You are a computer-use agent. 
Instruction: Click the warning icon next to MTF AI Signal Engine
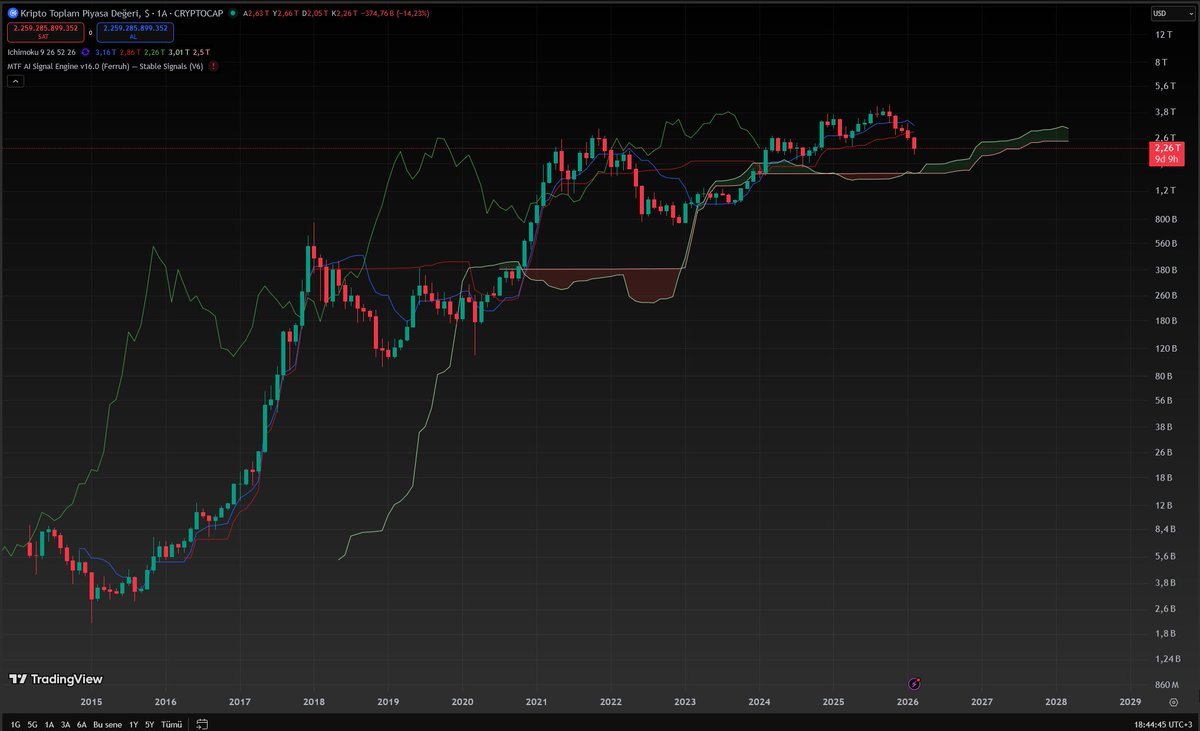[x=213, y=67]
